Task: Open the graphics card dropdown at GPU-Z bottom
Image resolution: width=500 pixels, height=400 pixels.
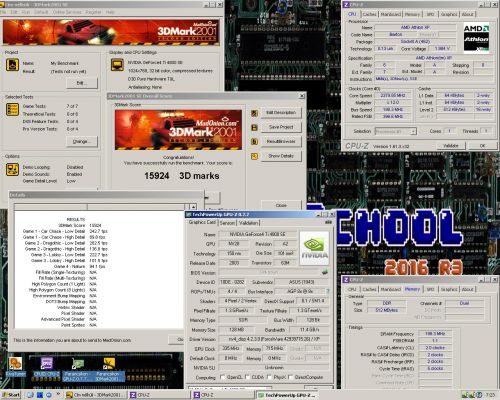Action: click(230, 388)
